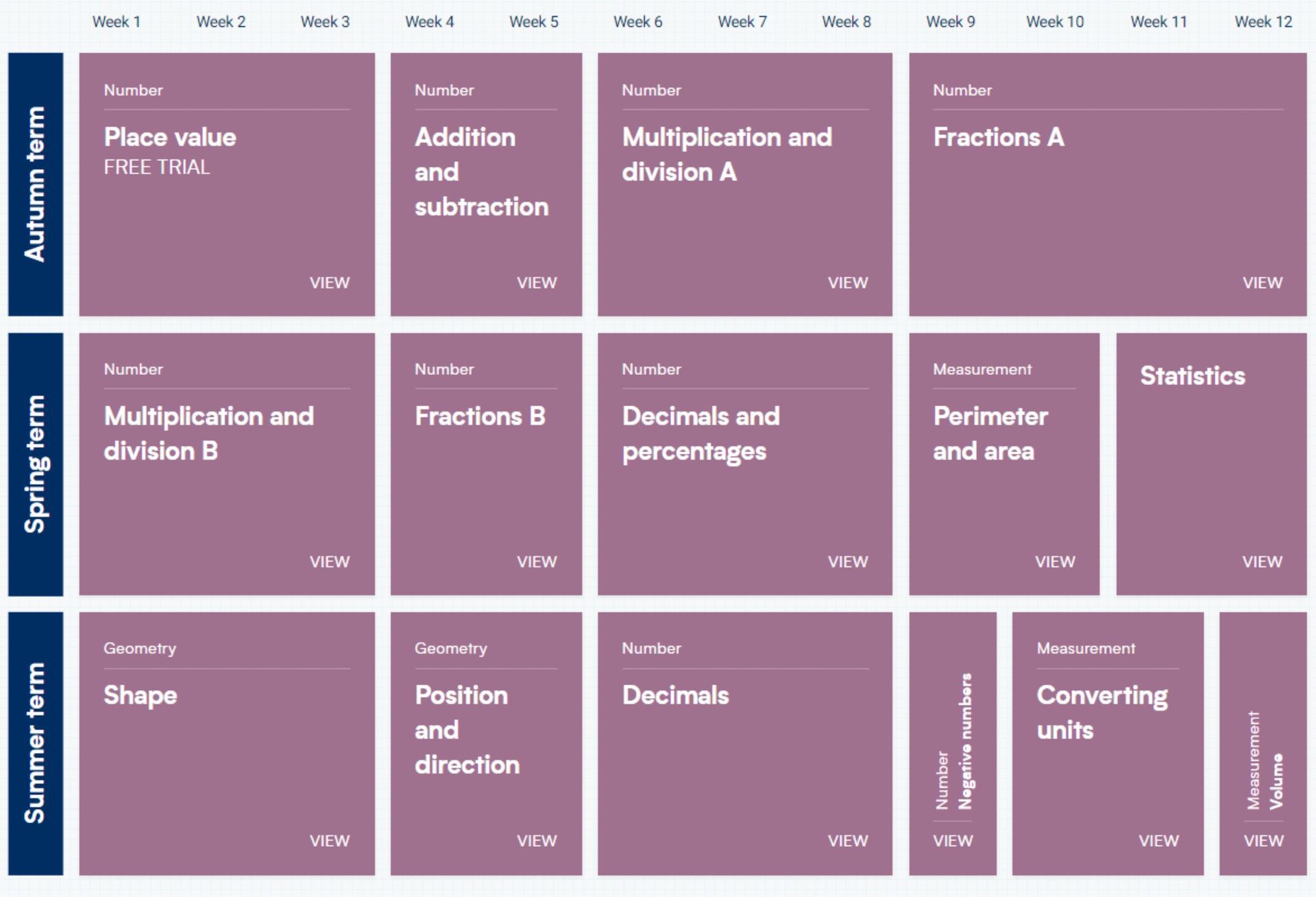The width and height of the screenshot is (1316, 897).
Task: Open the Converting units block
Action: pyautogui.click(x=1108, y=743)
